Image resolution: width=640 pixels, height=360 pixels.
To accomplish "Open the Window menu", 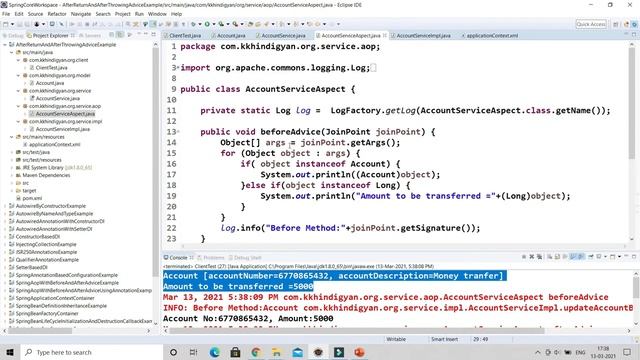I will pyautogui.click(x=157, y=14).
